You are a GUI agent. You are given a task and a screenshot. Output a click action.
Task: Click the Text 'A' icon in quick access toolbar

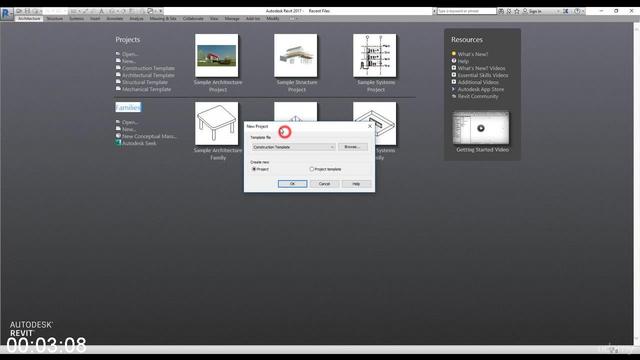102,11
